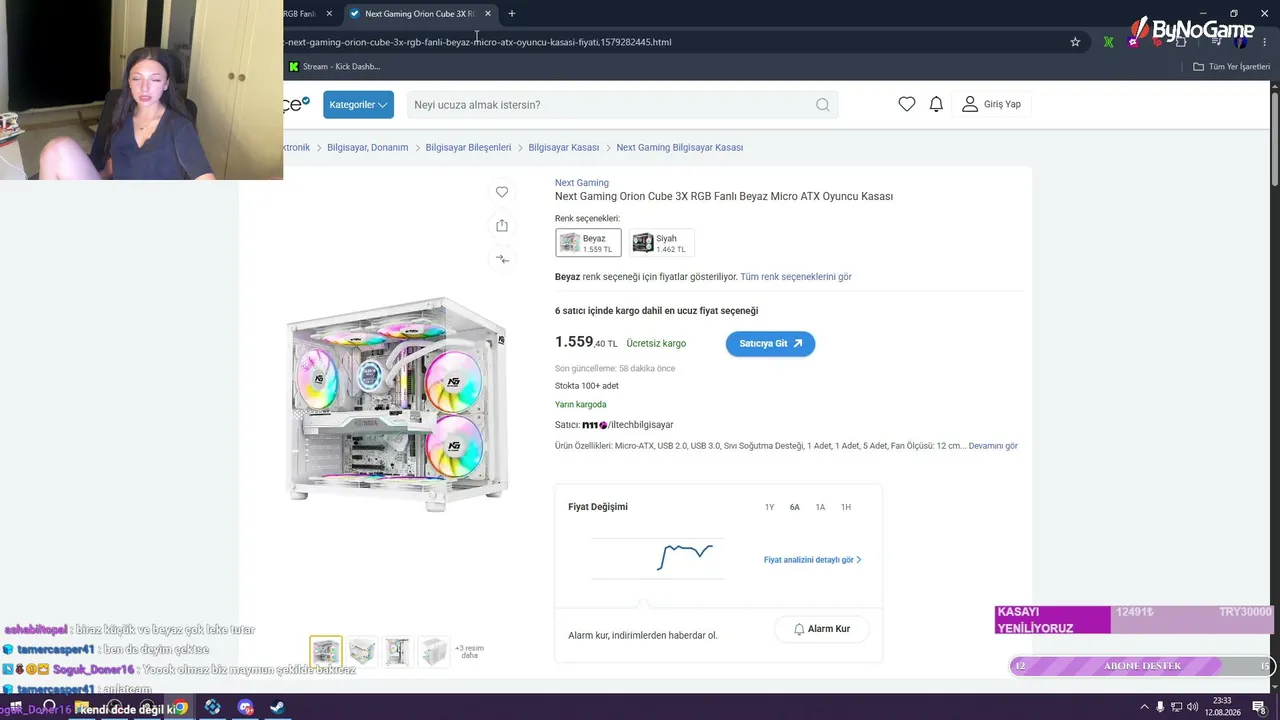Screen dimensions: 1280x720
Task: Open 'Fiyat analizini detaylı gör' link
Action: [812, 560]
